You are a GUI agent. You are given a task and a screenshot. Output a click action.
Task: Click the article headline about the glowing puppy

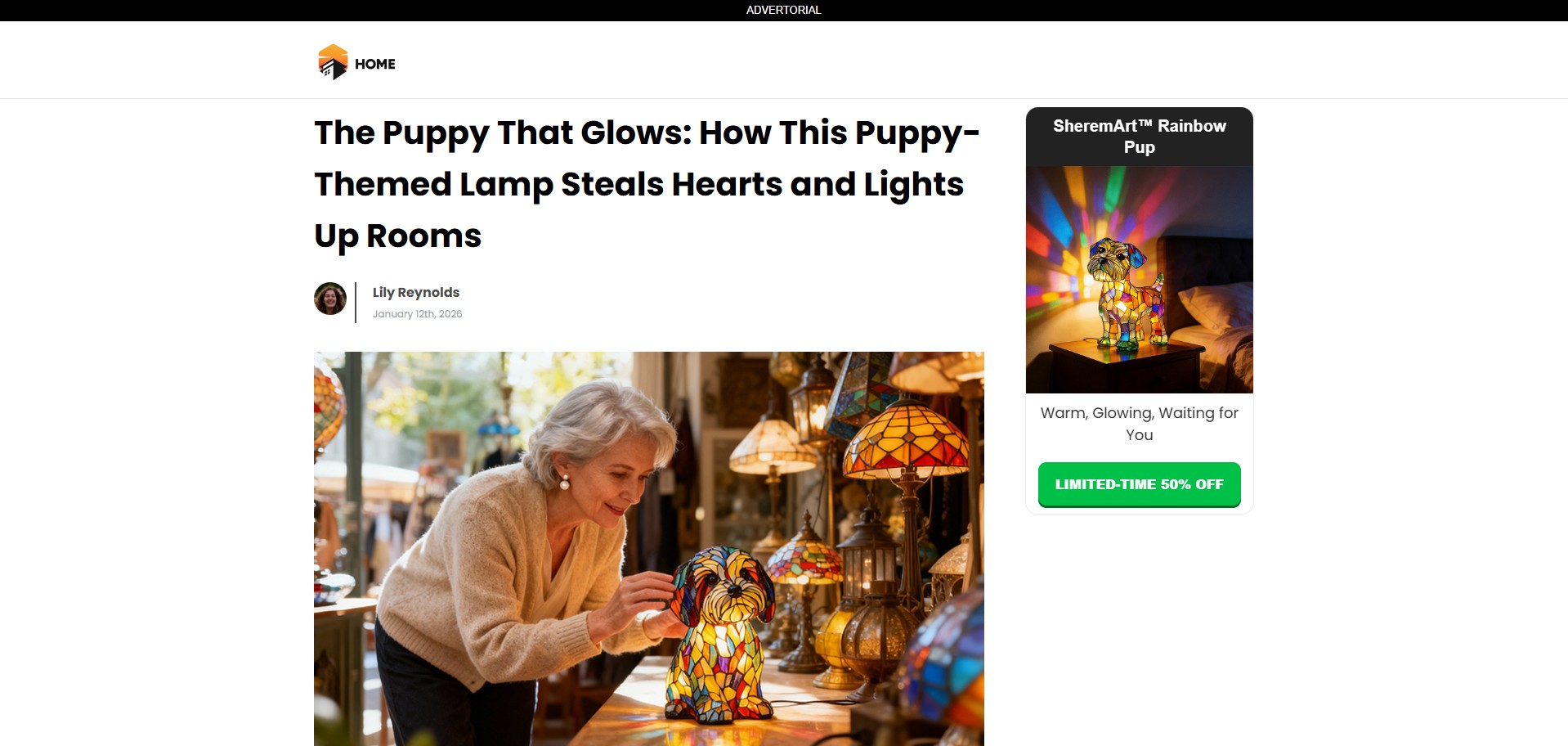tap(647, 184)
